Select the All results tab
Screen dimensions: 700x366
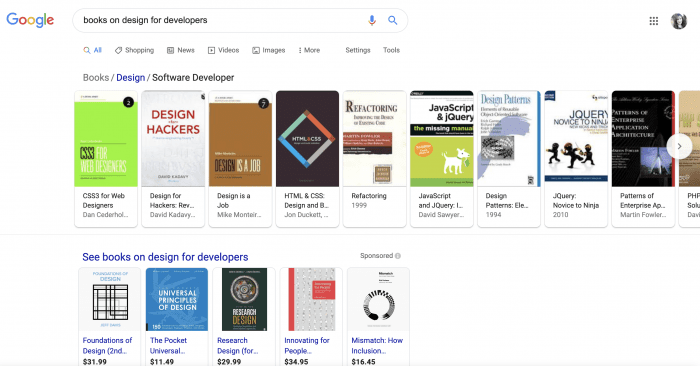[92, 50]
